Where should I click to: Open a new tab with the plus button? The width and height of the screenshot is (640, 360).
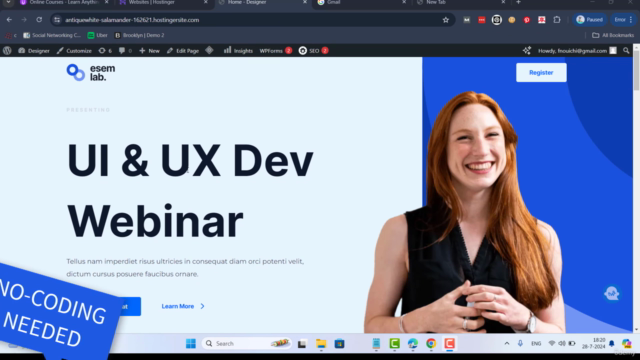518,2
